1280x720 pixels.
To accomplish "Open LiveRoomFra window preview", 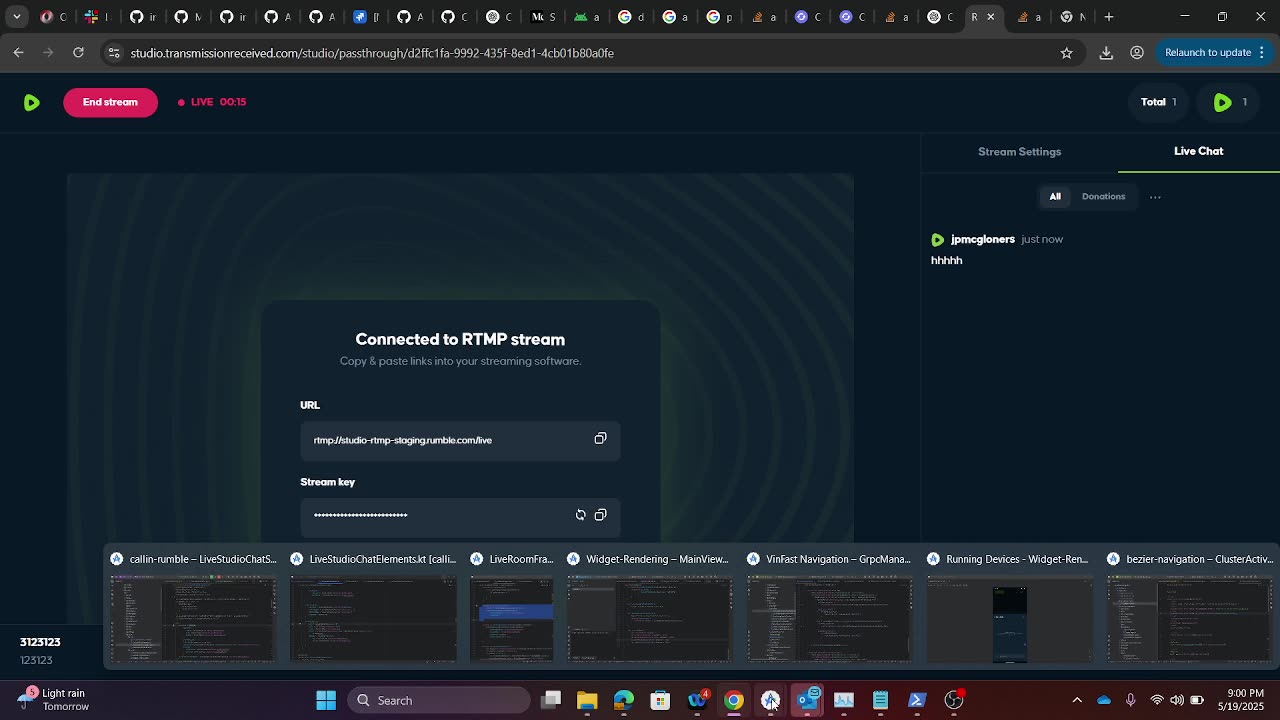I will (511, 609).
